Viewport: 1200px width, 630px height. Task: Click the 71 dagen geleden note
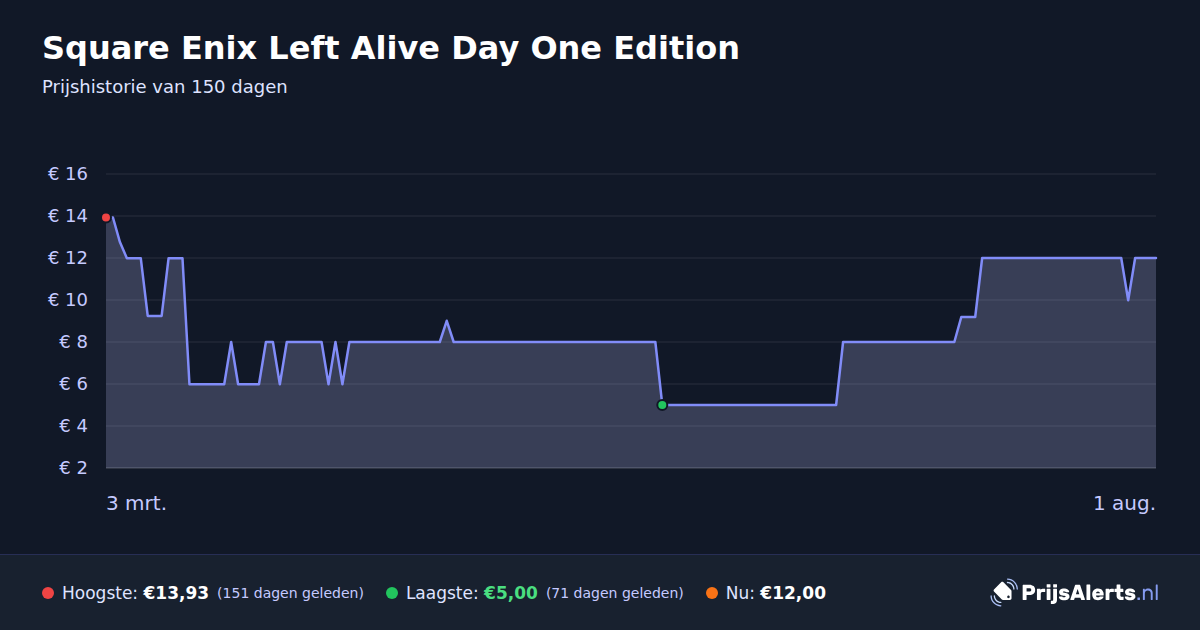point(615,593)
